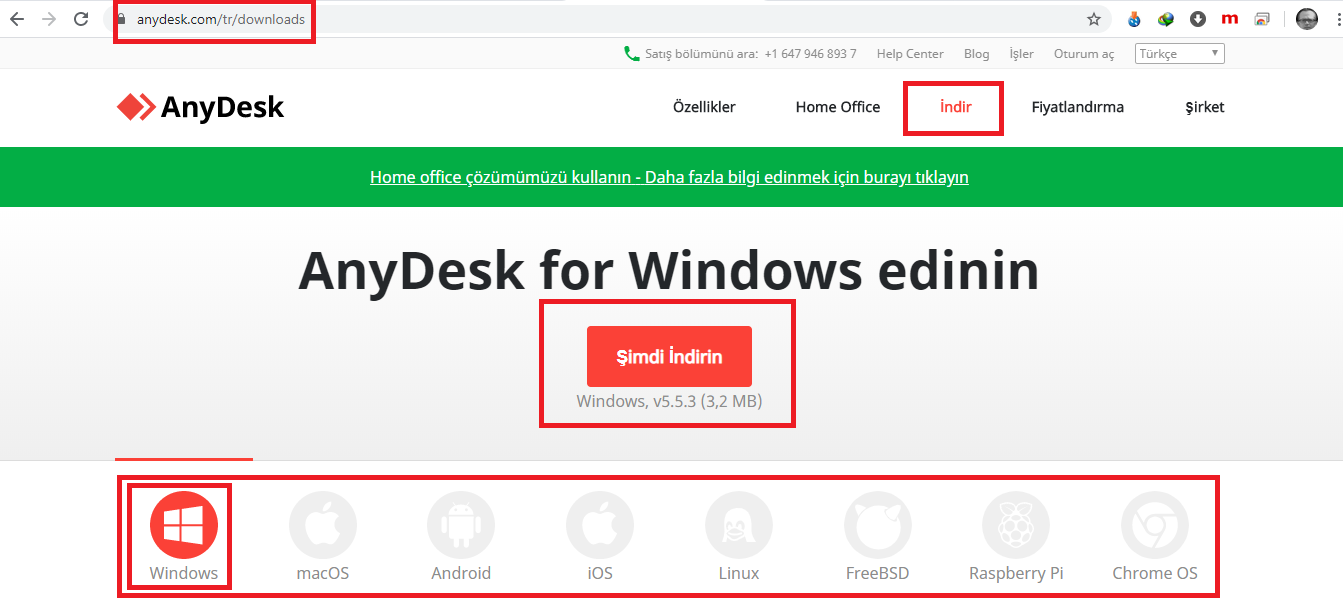Click the browser forward arrow
The image size is (1343, 599).
pyautogui.click(x=49, y=19)
